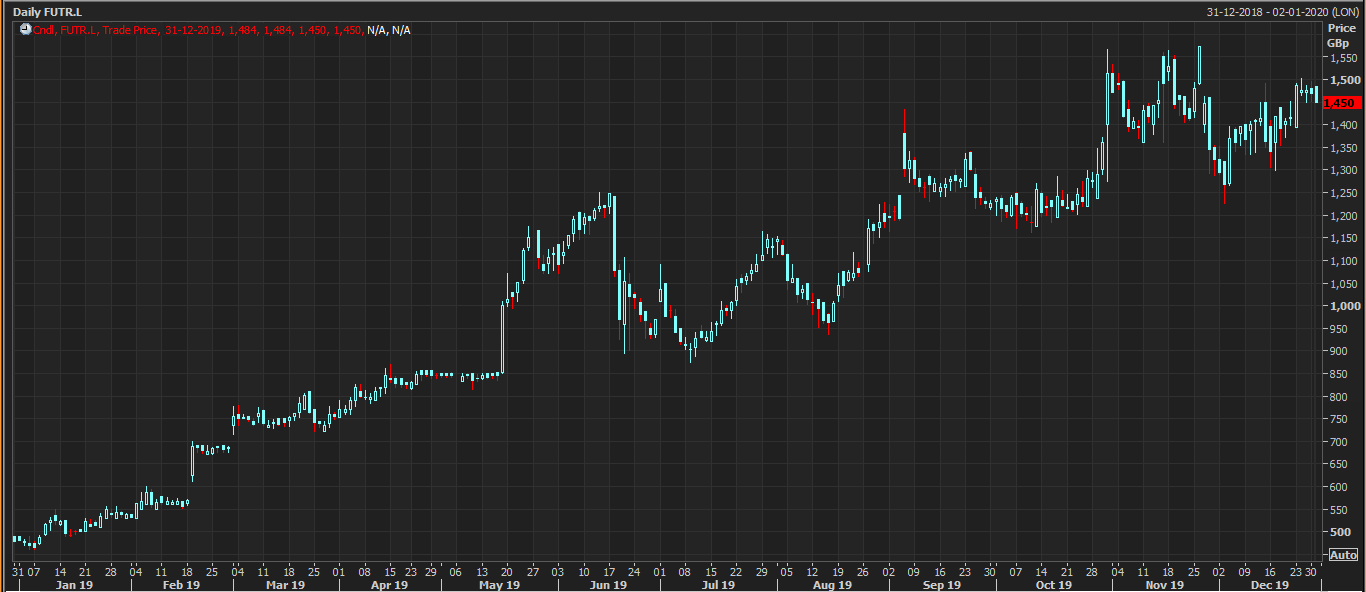Click the clock icon beside the Cndl legend
The width and height of the screenshot is (1366, 592).
pyautogui.click(x=25, y=30)
